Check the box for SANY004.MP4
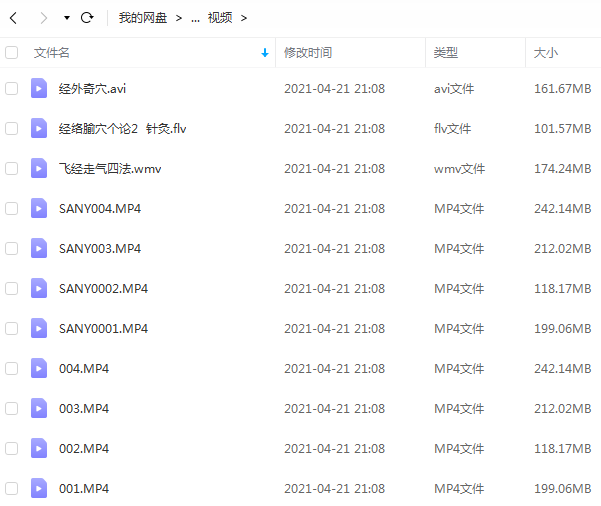The height and width of the screenshot is (506, 601). point(11,209)
